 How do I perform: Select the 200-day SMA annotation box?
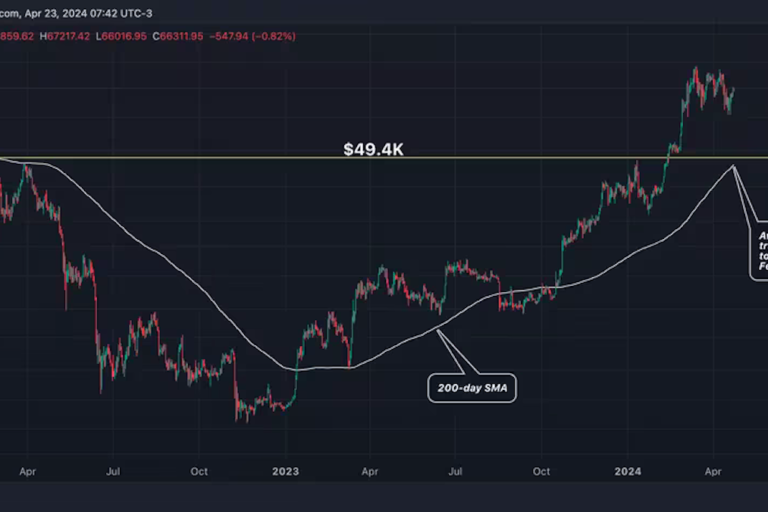473,389
